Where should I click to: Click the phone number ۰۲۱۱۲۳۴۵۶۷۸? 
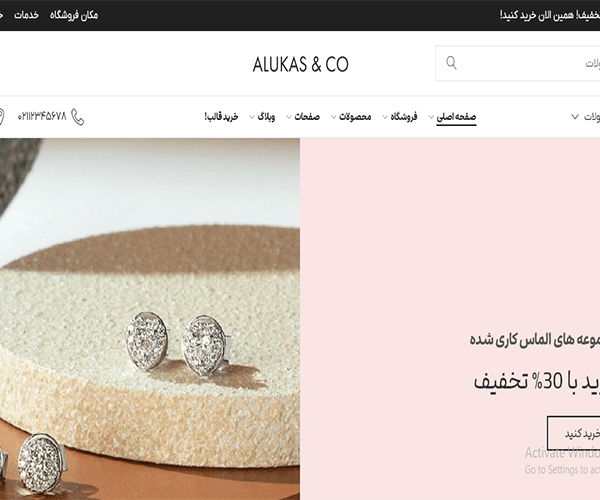(42, 116)
